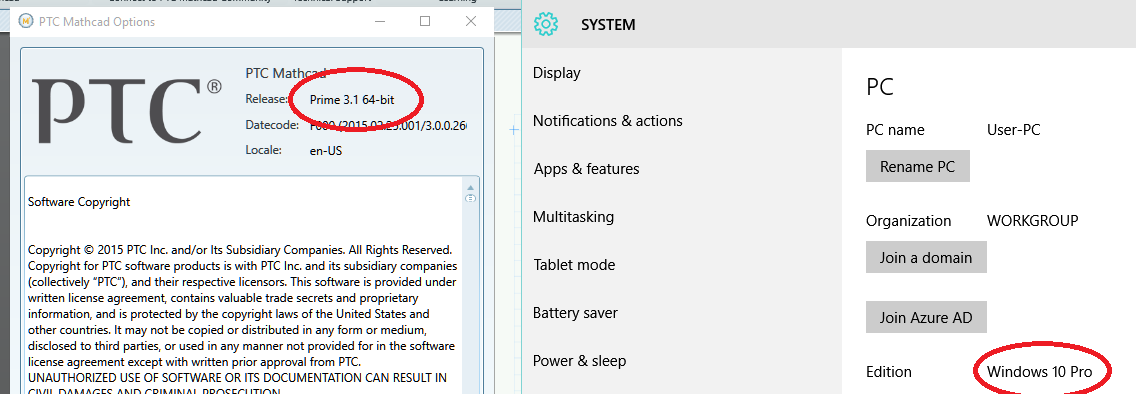Click the Join a domain button
This screenshot has height=394, width=1136.
click(926, 257)
